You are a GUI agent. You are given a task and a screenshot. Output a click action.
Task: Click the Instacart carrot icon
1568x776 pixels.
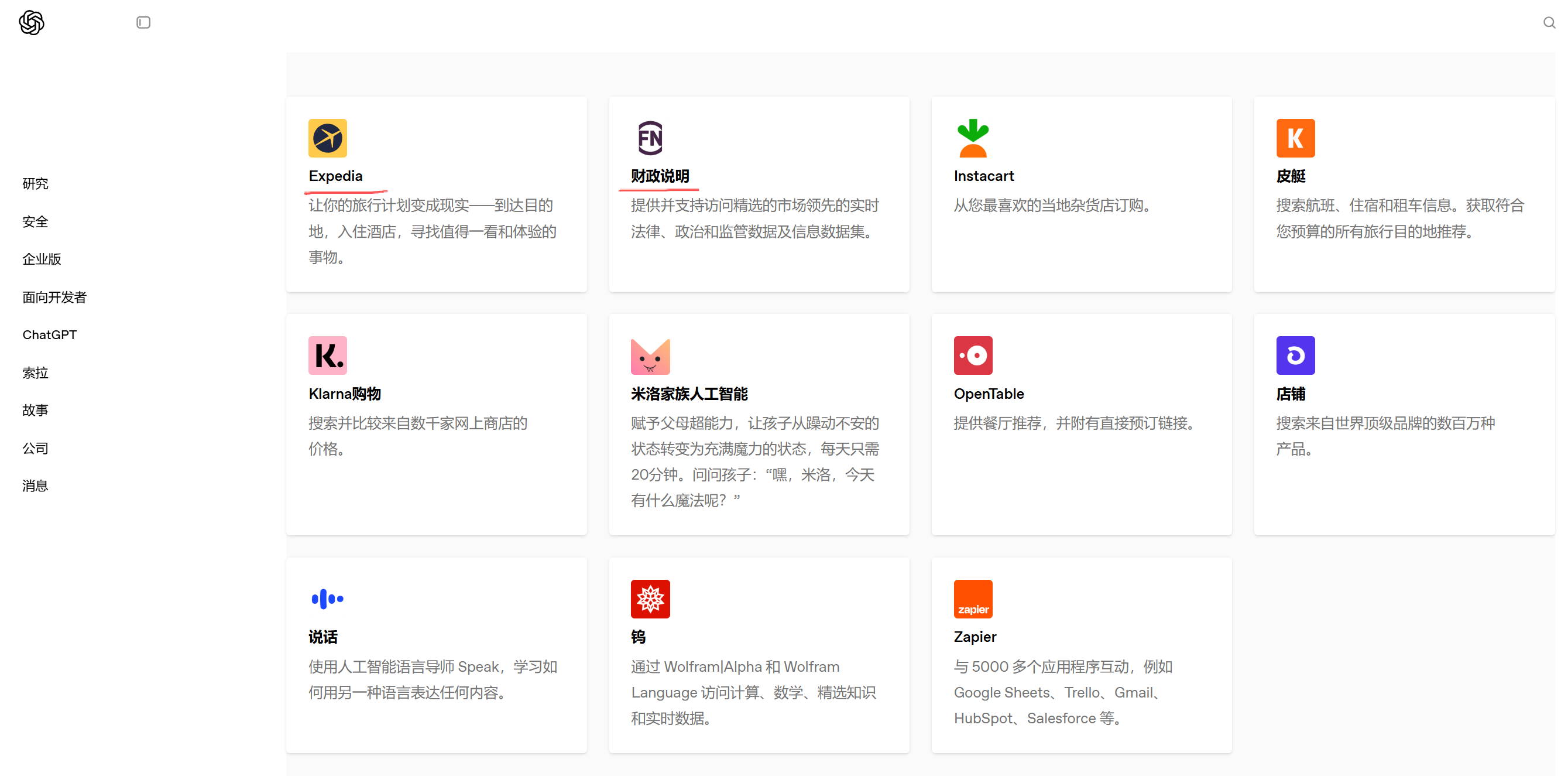tap(972, 138)
